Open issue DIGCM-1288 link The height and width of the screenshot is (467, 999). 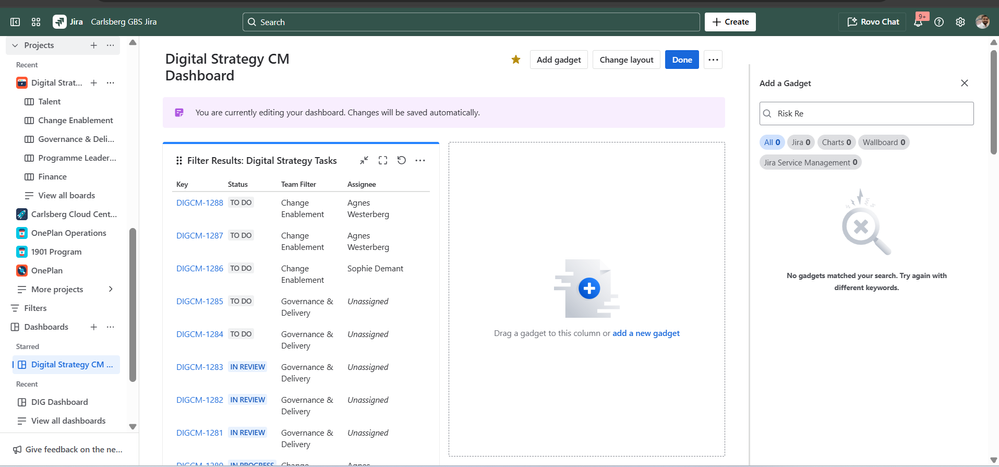pyautogui.click(x=200, y=203)
